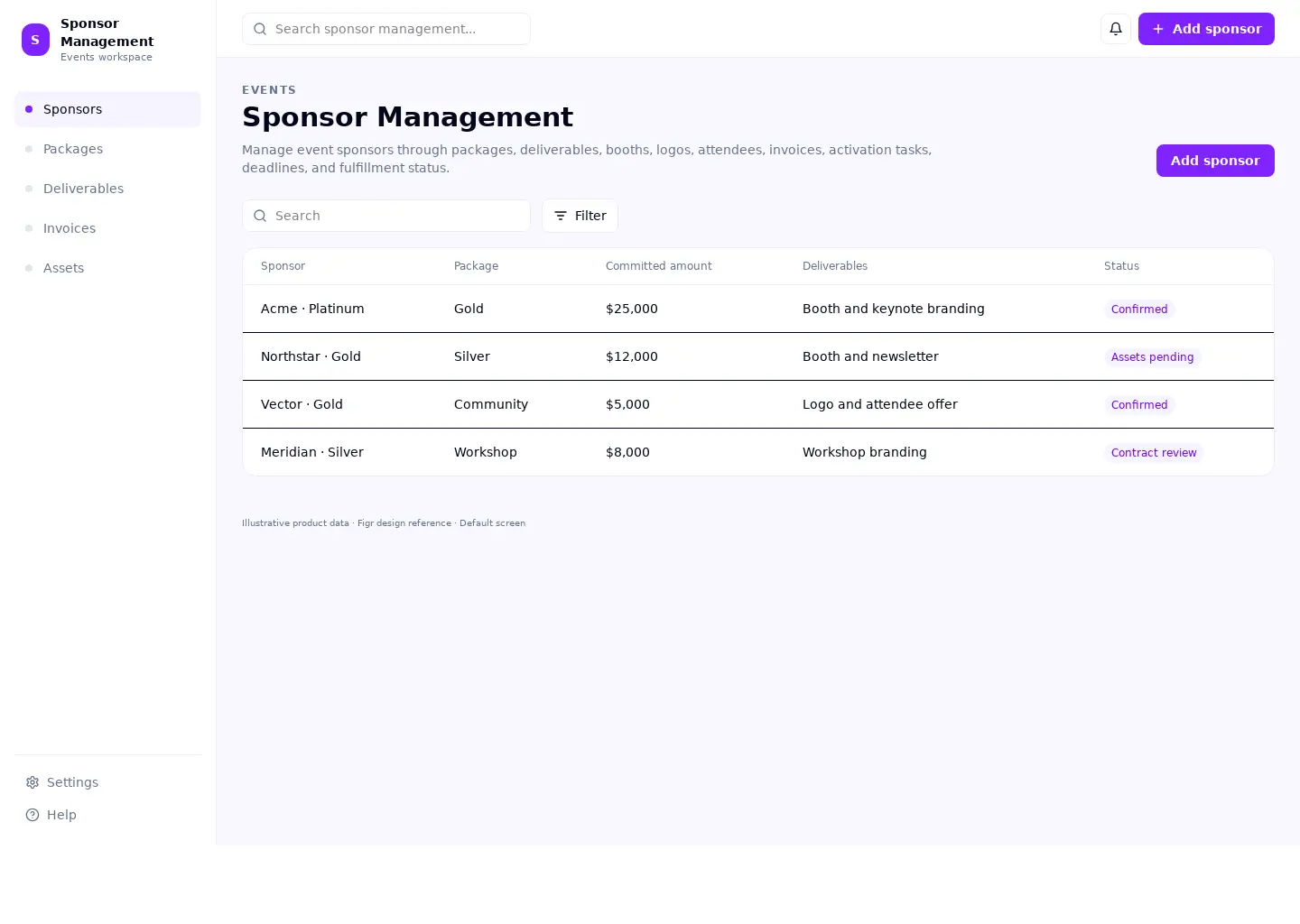Focus the table Search field

[386, 216]
